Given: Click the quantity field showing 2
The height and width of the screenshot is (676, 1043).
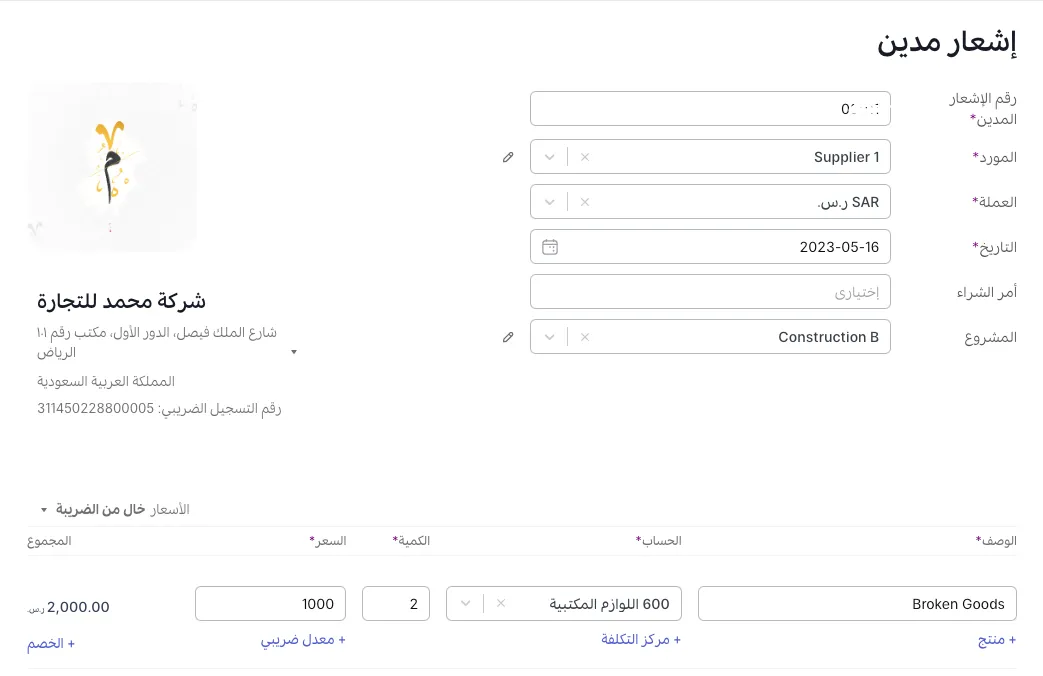Looking at the screenshot, I should point(395,603).
